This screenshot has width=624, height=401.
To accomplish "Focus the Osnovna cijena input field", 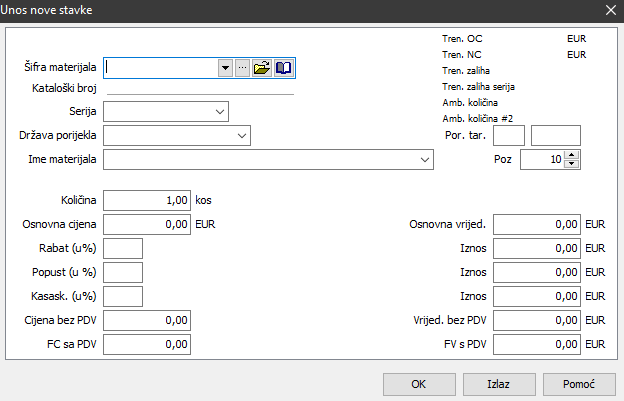I will 147,225.
